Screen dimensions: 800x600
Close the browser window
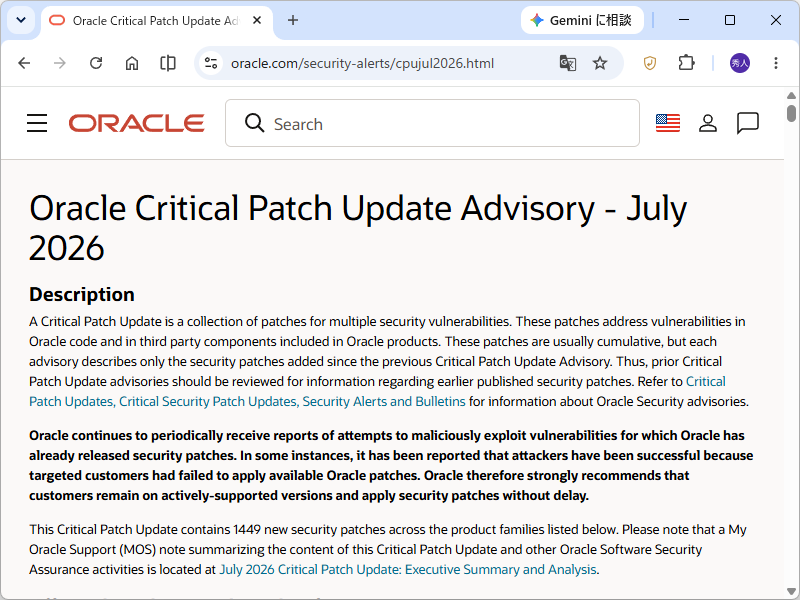[x=776, y=20]
